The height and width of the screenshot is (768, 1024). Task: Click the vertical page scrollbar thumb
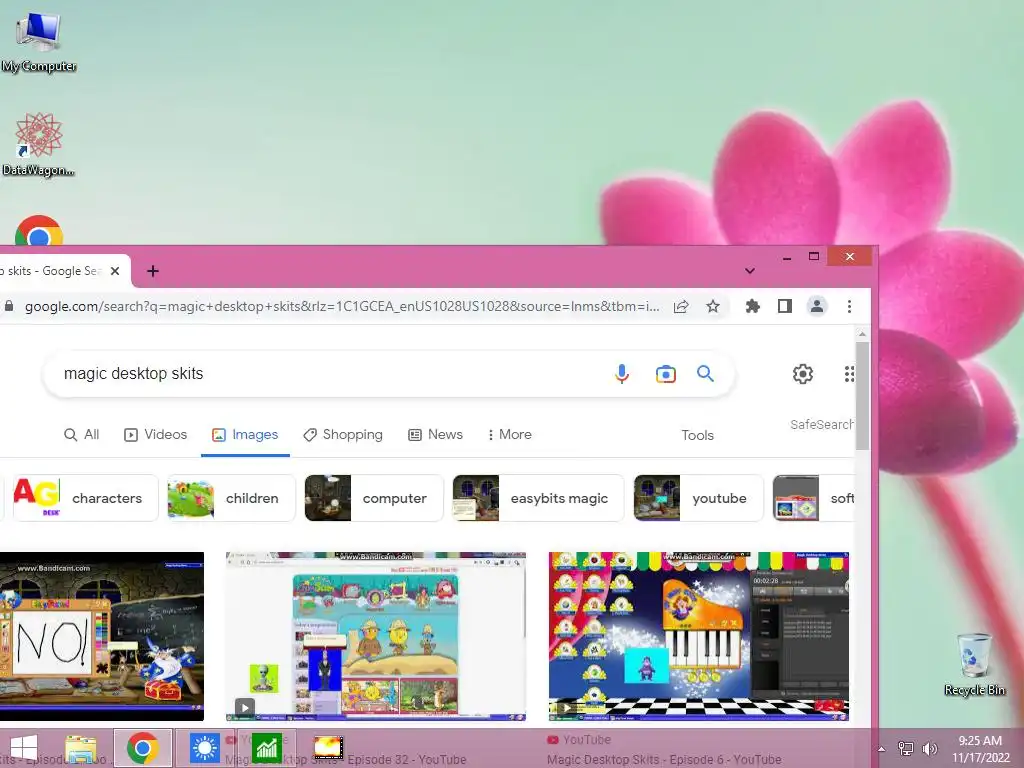(862, 395)
